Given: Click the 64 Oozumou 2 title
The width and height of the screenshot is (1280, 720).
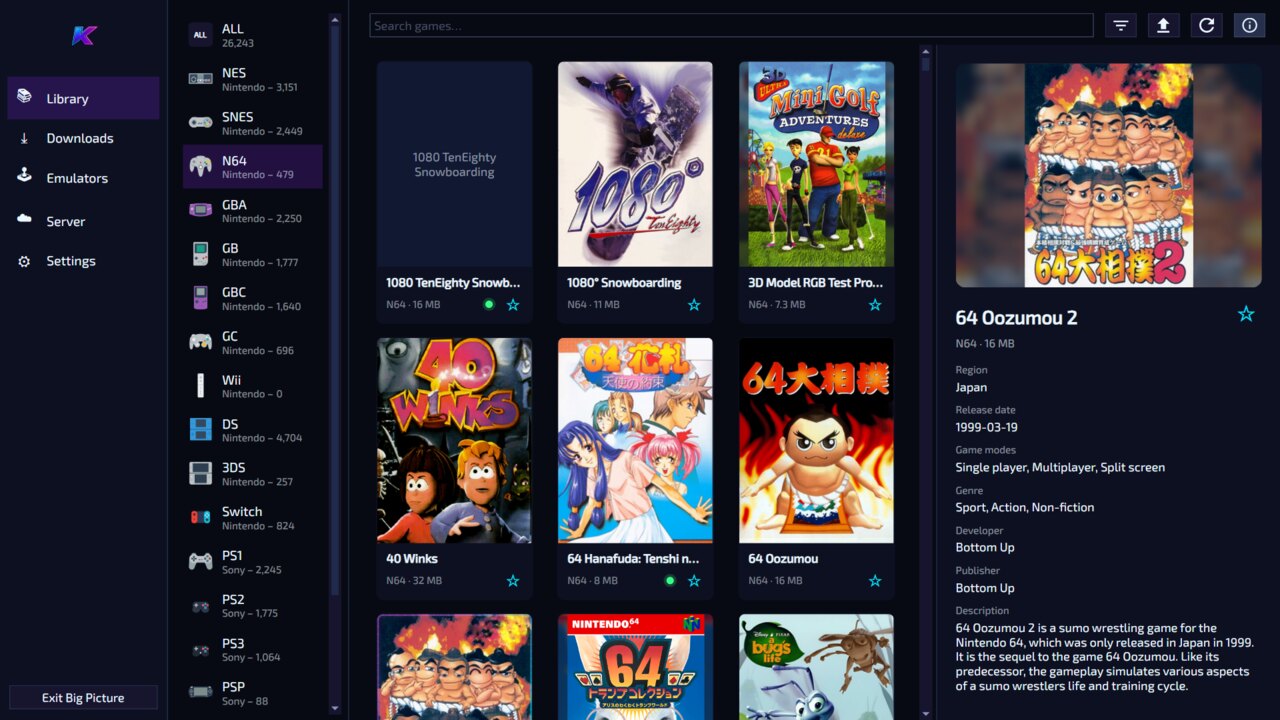Looking at the screenshot, I should click(x=1017, y=318).
